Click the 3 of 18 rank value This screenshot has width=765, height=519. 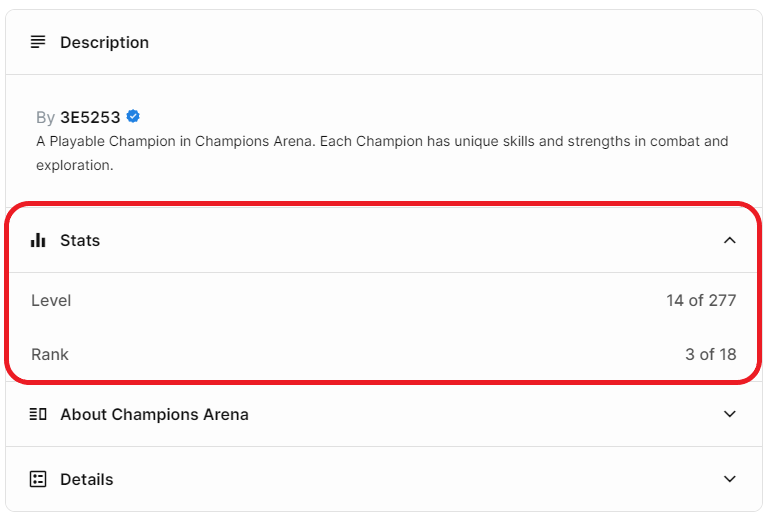pyautogui.click(x=710, y=354)
